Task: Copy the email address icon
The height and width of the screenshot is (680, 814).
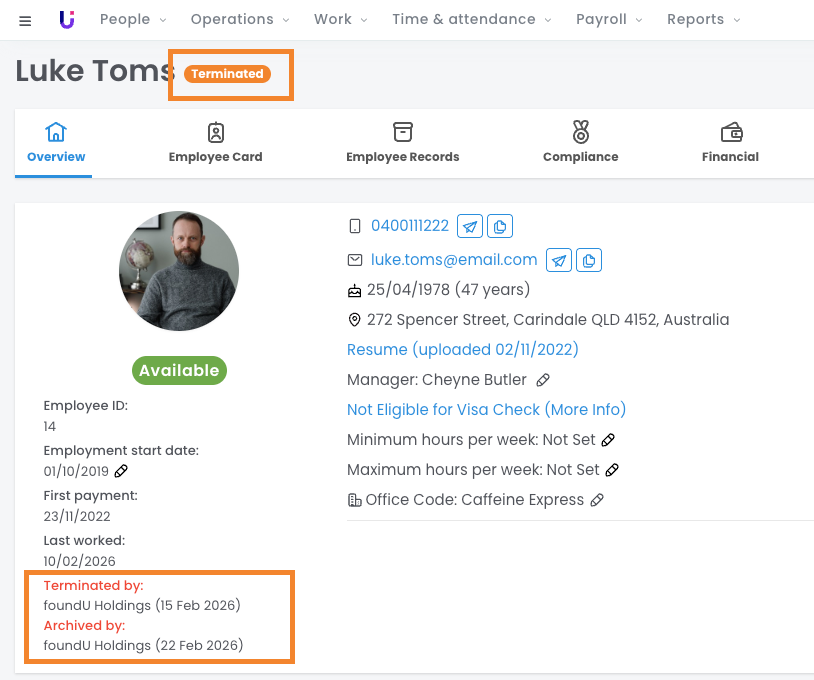Action: (x=589, y=261)
